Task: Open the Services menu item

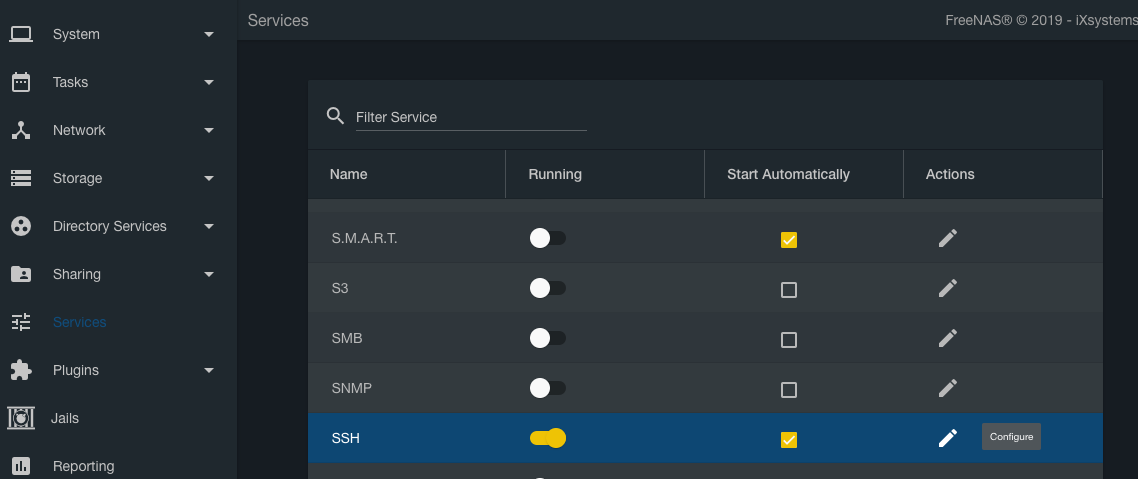Action: pyautogui.click(x=79, y=322)
